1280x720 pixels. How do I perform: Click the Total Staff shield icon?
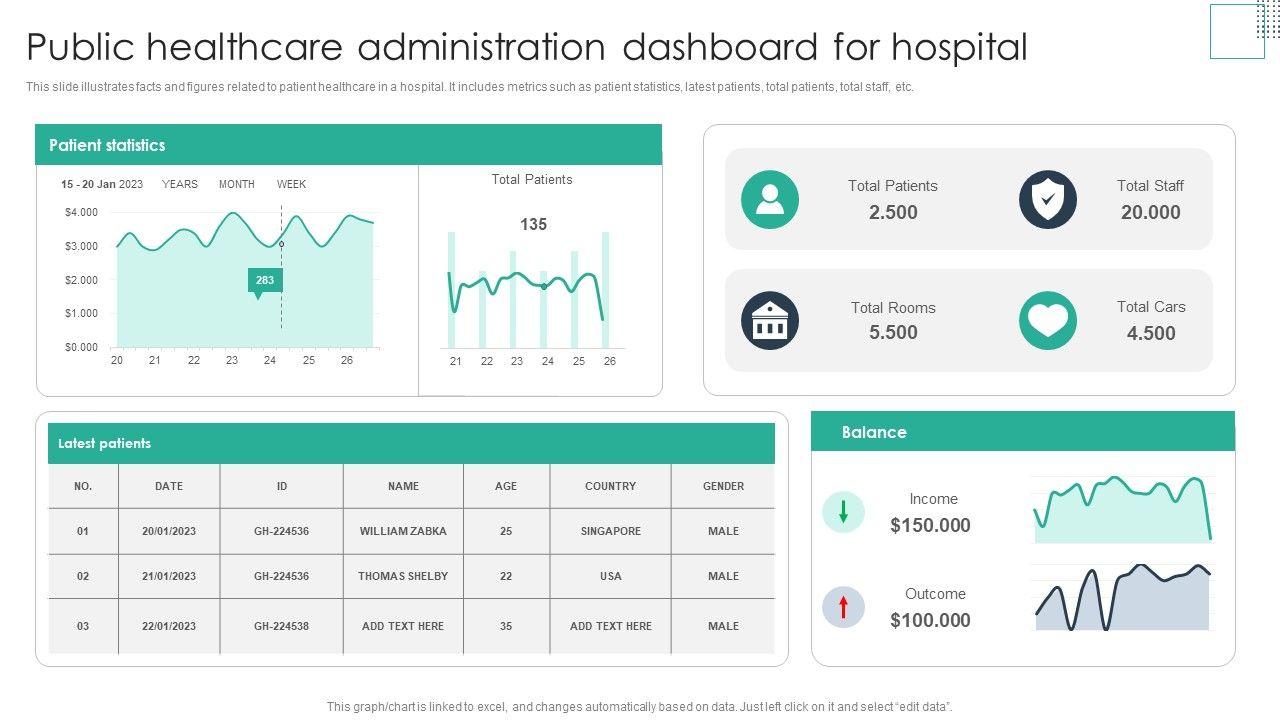pos(1047,199)
